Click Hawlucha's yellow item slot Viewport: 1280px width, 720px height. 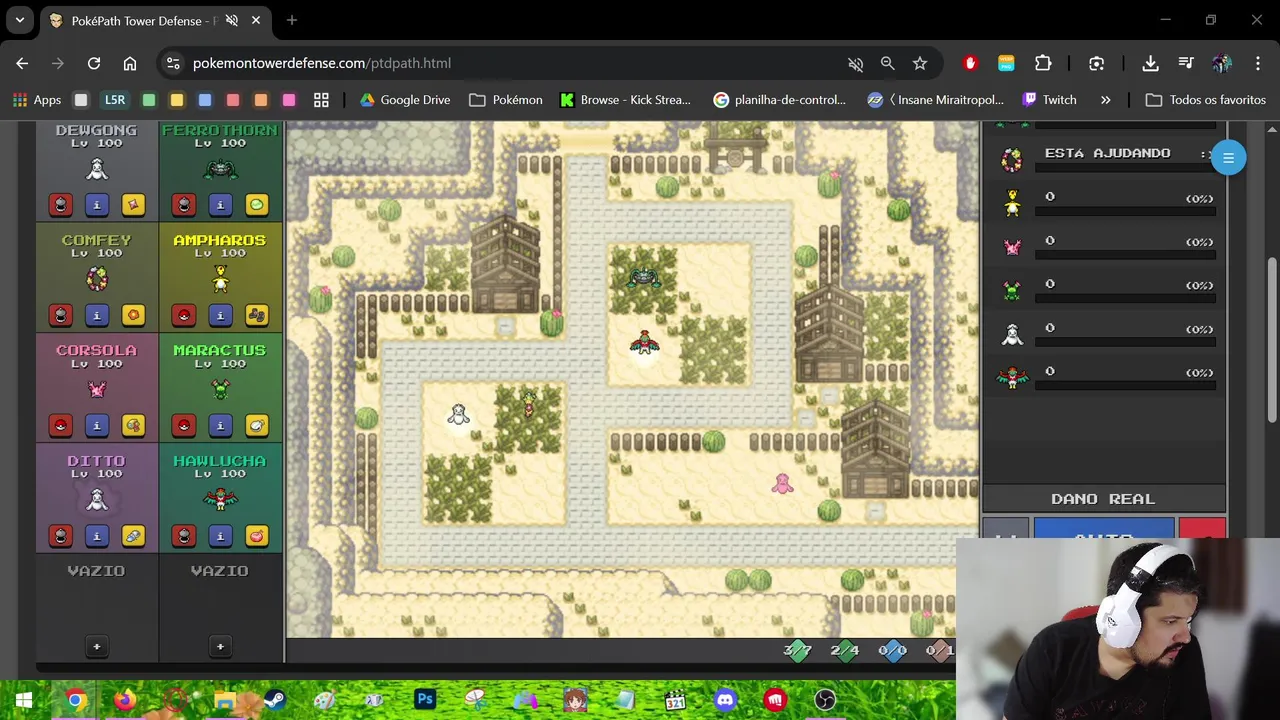pyautogui.click(x=256, y=536)
